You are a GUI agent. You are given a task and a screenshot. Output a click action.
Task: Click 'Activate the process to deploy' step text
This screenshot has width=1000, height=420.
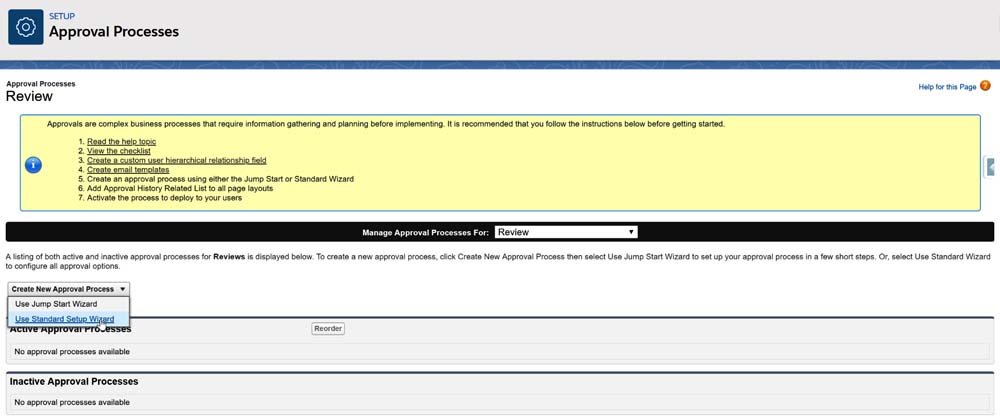[165, 198]
